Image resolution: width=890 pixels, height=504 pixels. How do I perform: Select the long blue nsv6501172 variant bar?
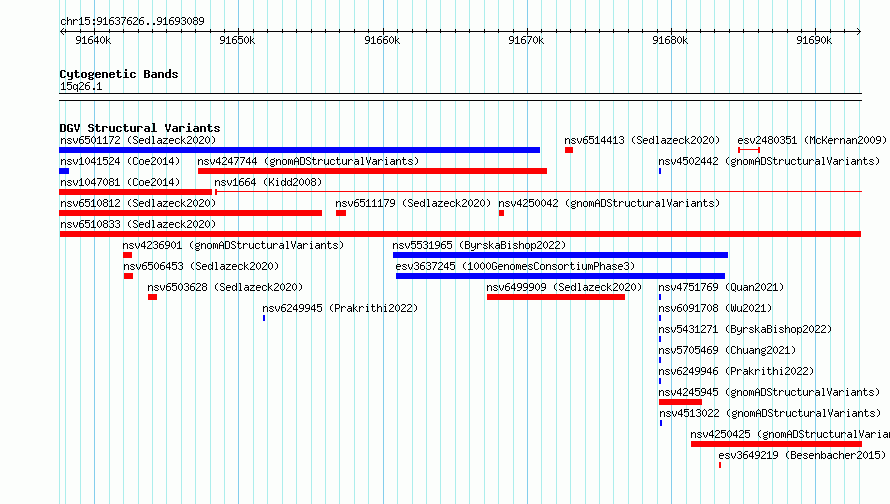[x=300, y=150]
